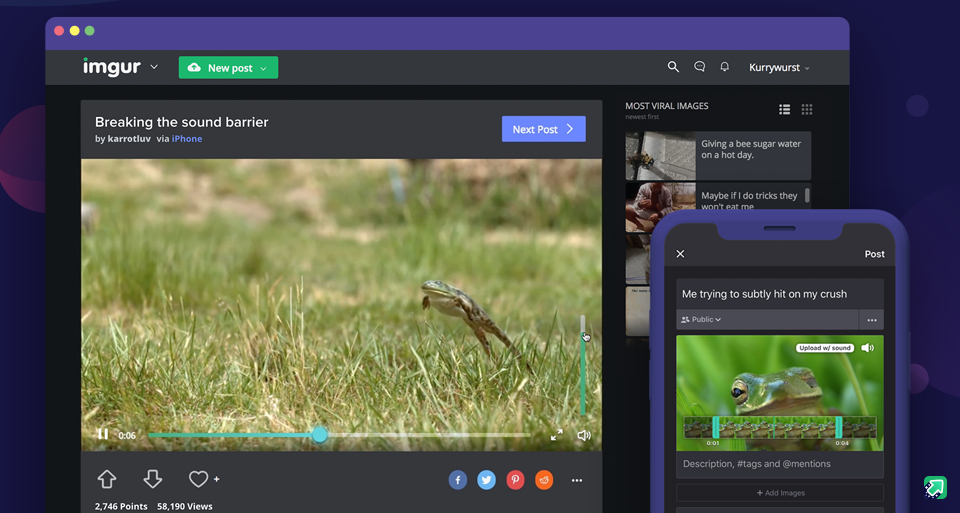
Task: Click the search magnifier icon
Action: pos(673,67)
